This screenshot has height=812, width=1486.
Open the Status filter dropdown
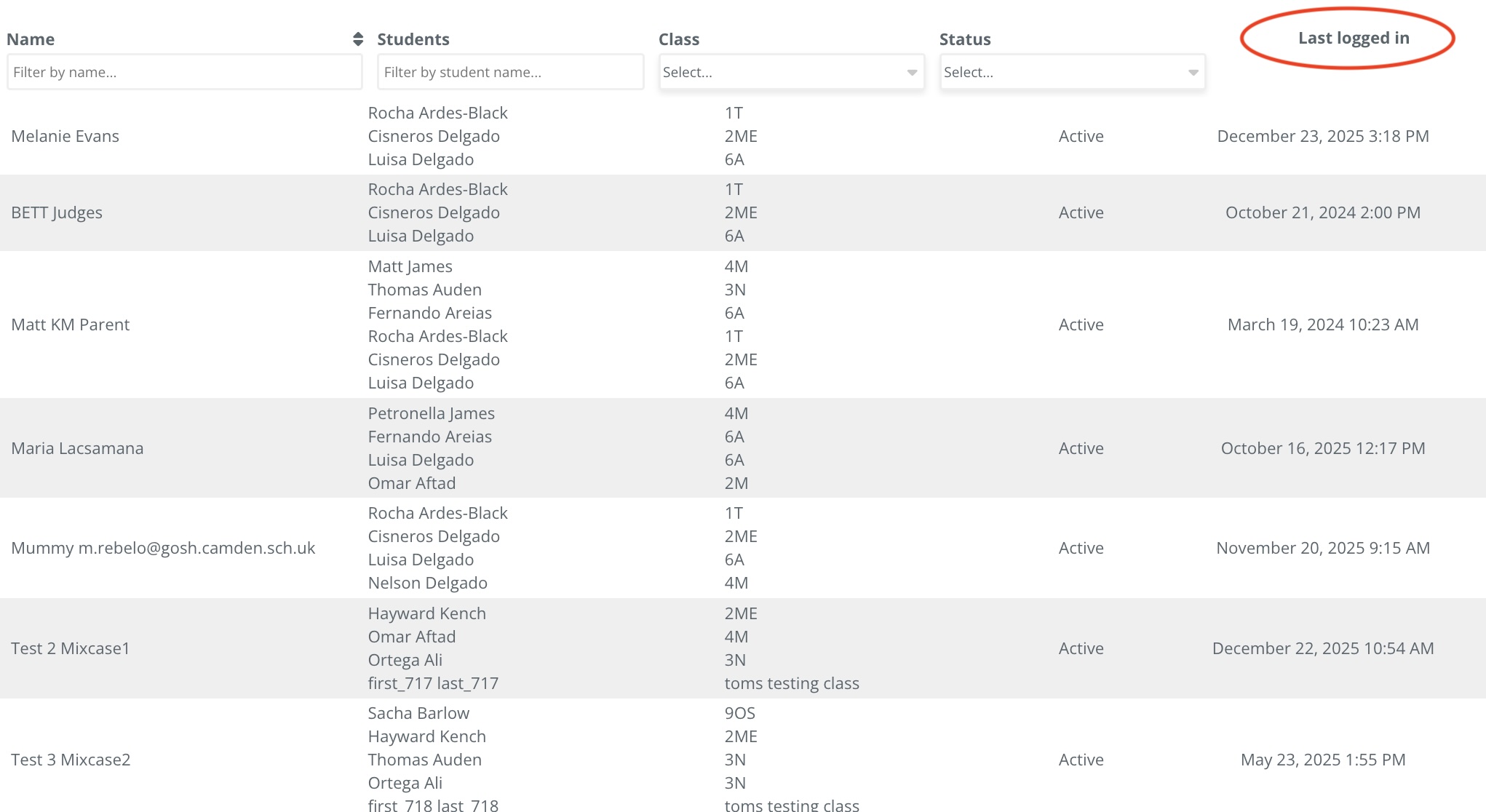point(1072,72)
